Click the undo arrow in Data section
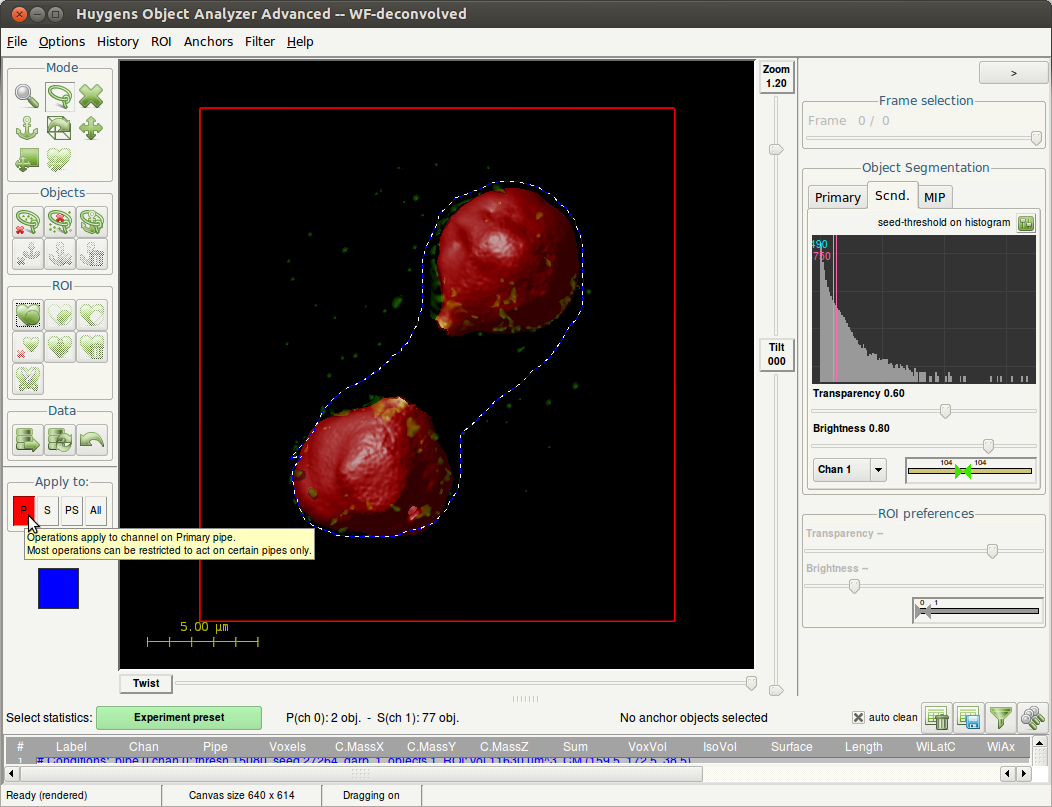This screenshot has height=807, width=1052. point(92,440)
